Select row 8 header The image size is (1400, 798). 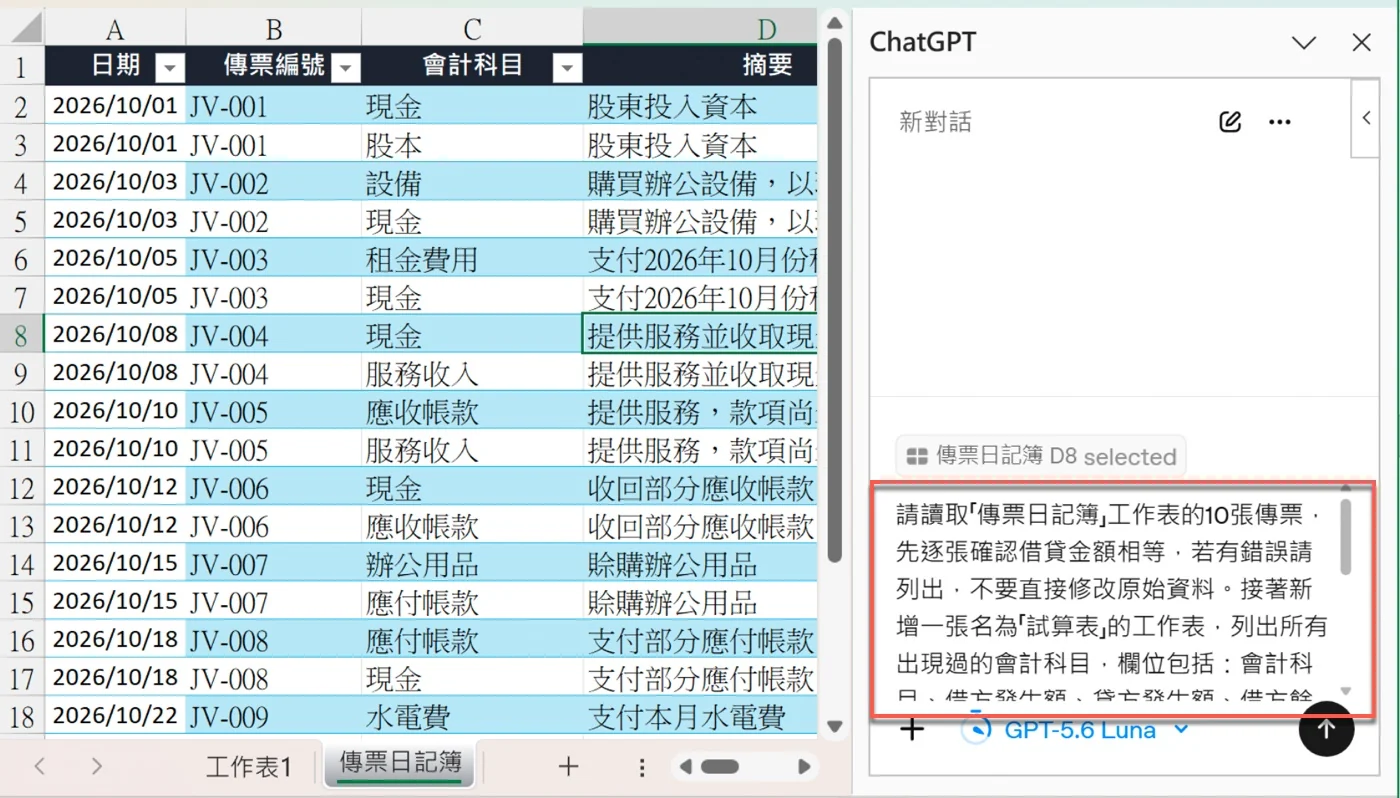(x=22, y=334)
